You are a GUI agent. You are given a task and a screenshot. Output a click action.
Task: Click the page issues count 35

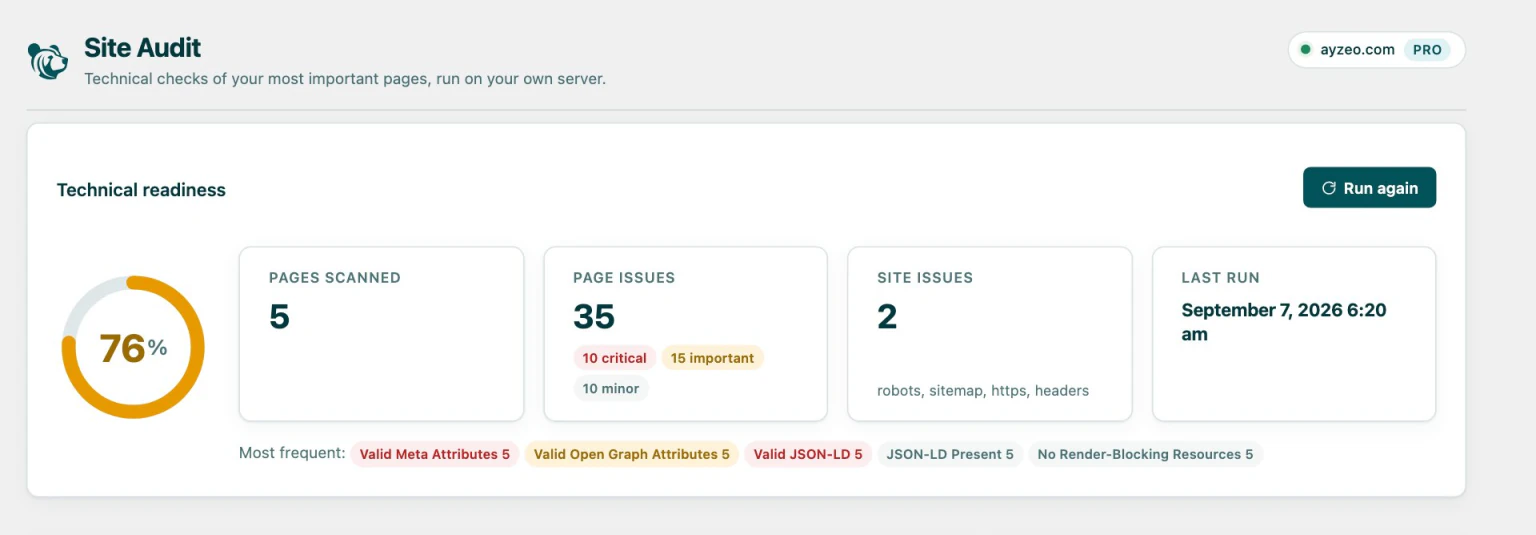594,317
